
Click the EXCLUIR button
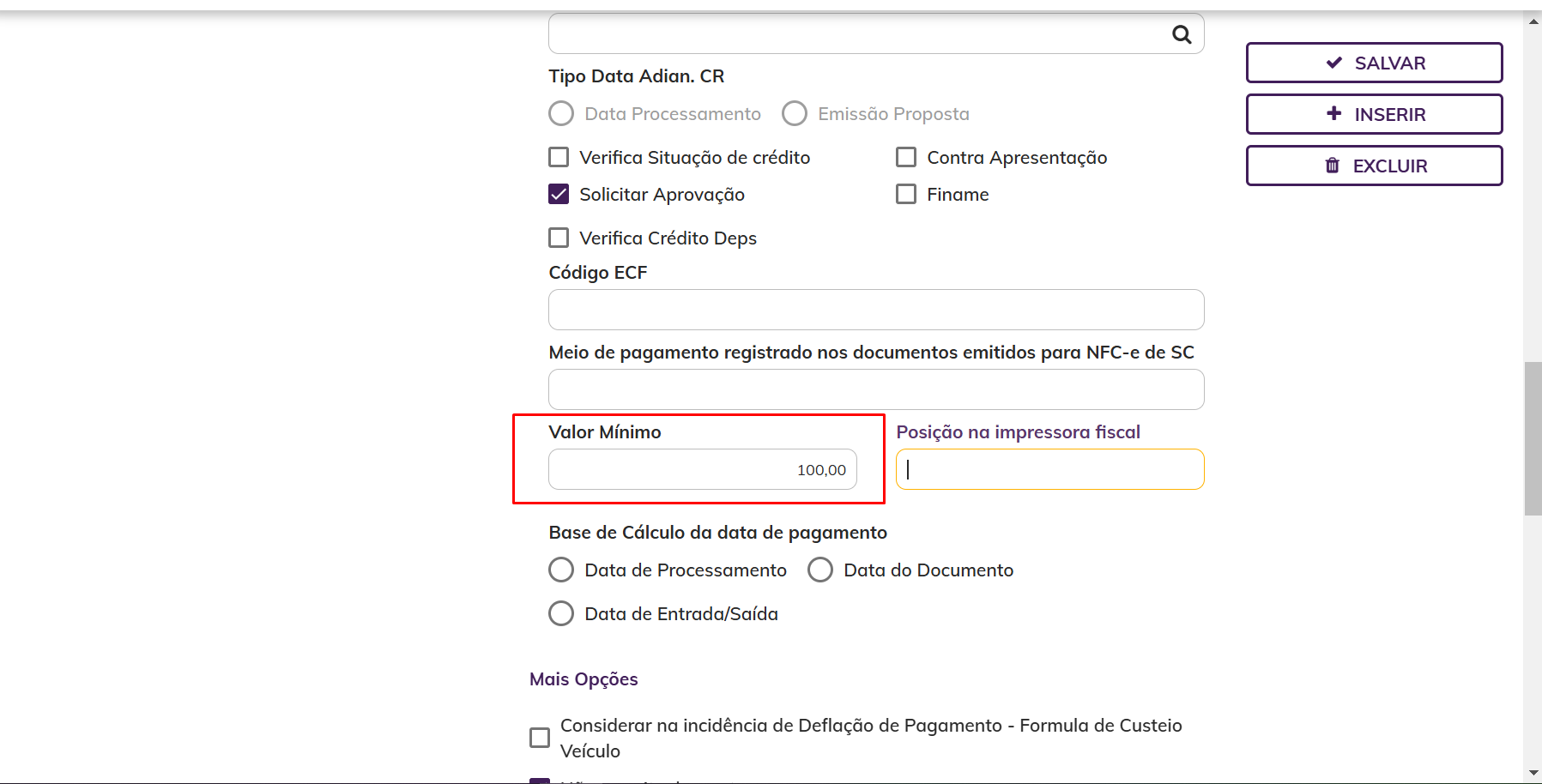click(x=1374, y=166)
